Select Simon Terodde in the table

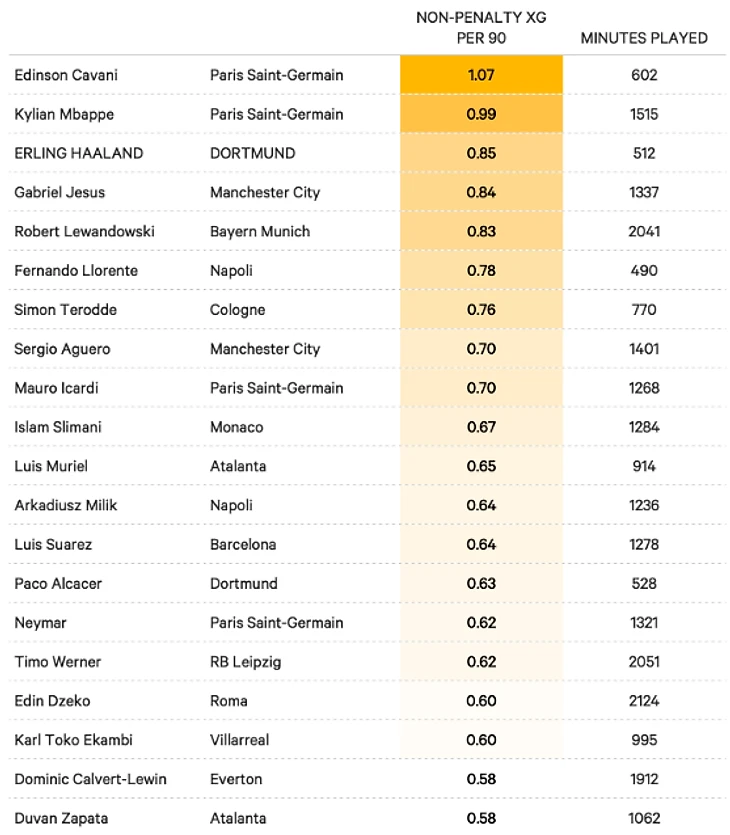(x=66, y=310)
